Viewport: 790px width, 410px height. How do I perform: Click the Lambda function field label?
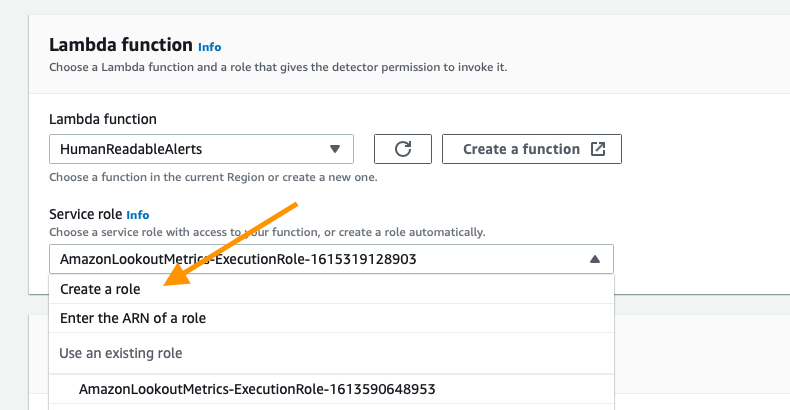click(103, 119)
